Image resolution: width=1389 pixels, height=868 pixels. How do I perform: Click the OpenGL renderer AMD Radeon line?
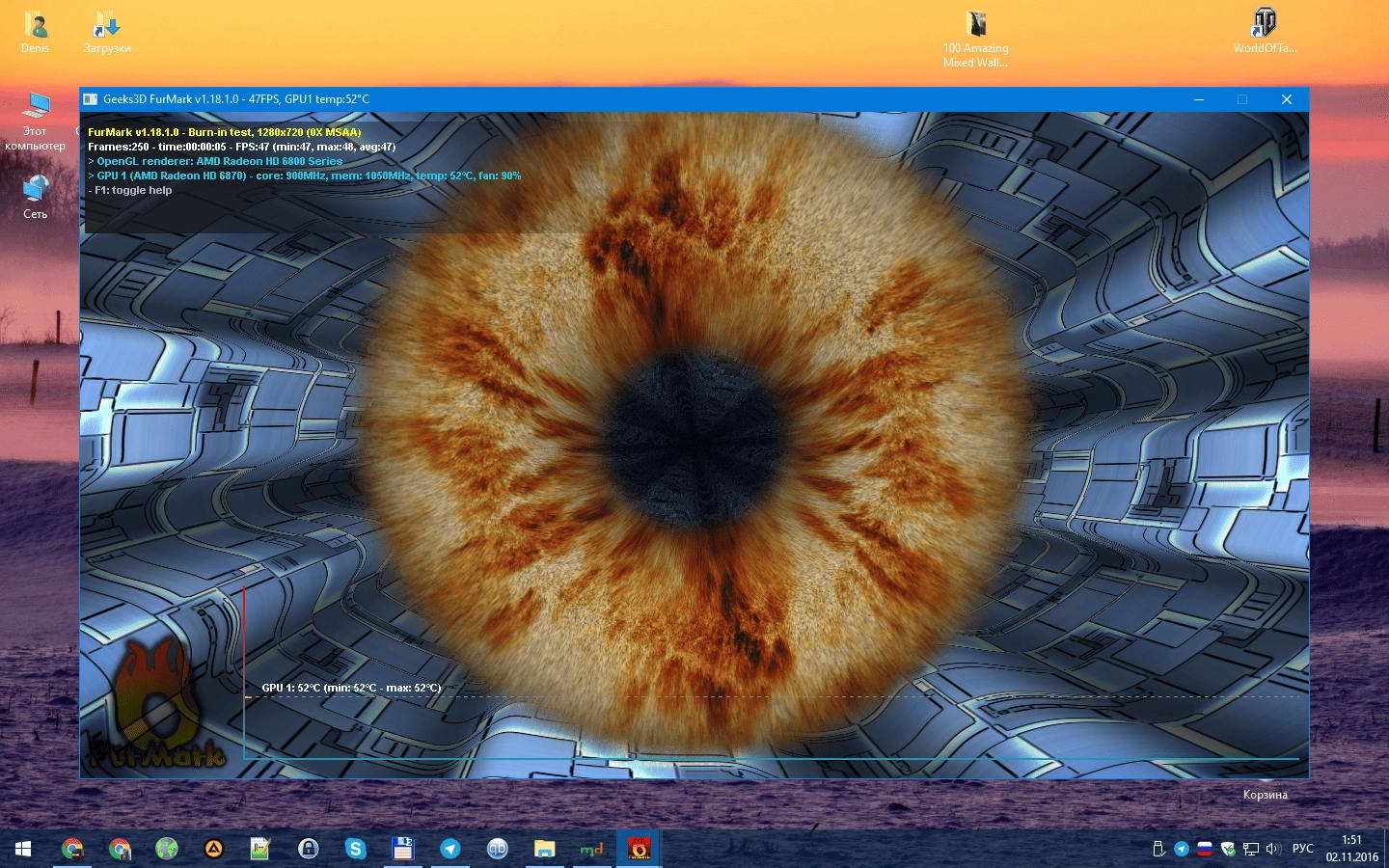pyautogui.click(x=215, y=161)
